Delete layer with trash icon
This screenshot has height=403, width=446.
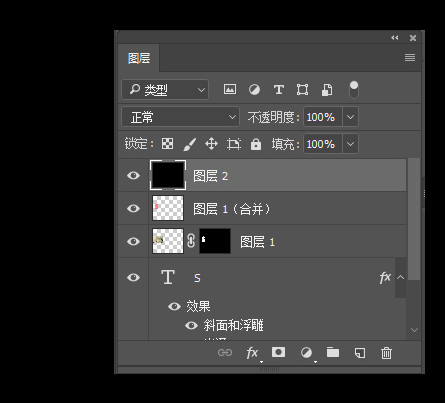[386, 353]
